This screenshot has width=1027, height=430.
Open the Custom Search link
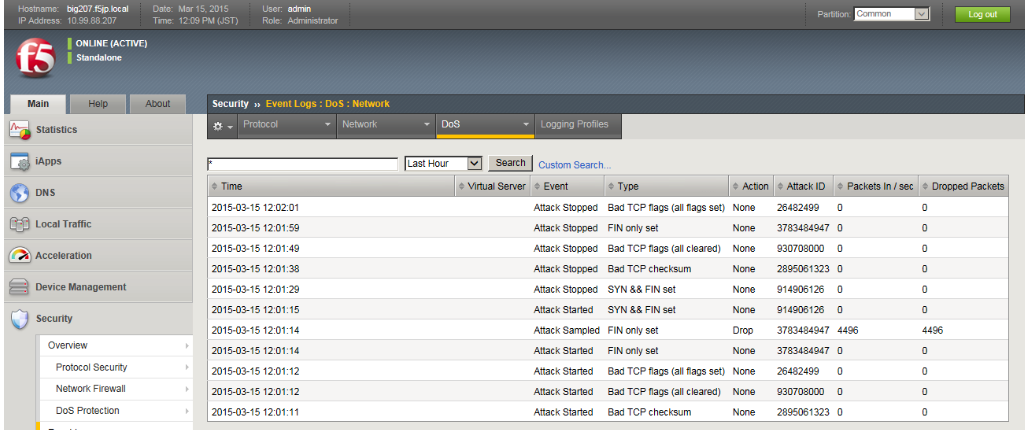click(x=574, y=165)
